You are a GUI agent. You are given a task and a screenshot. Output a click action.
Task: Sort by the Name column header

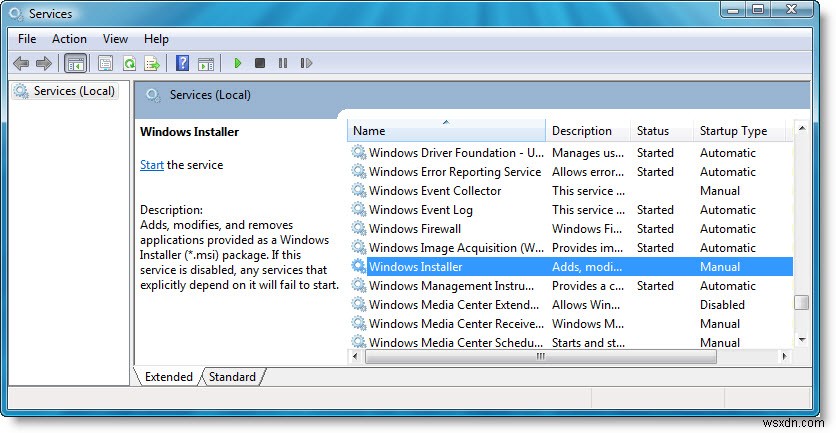point(447,131)
